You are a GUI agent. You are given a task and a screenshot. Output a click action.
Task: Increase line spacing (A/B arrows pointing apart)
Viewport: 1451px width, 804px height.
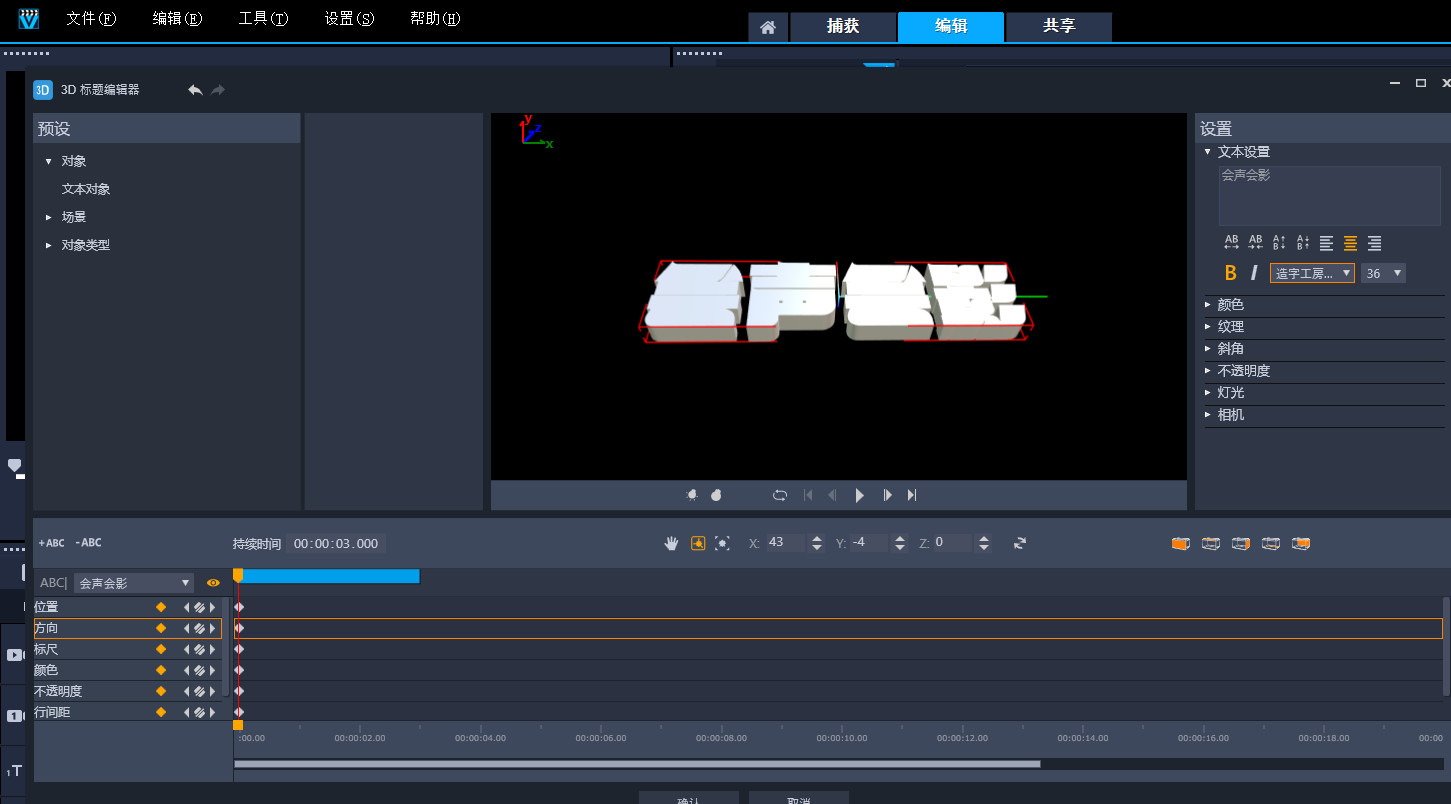pos(1279,242)
